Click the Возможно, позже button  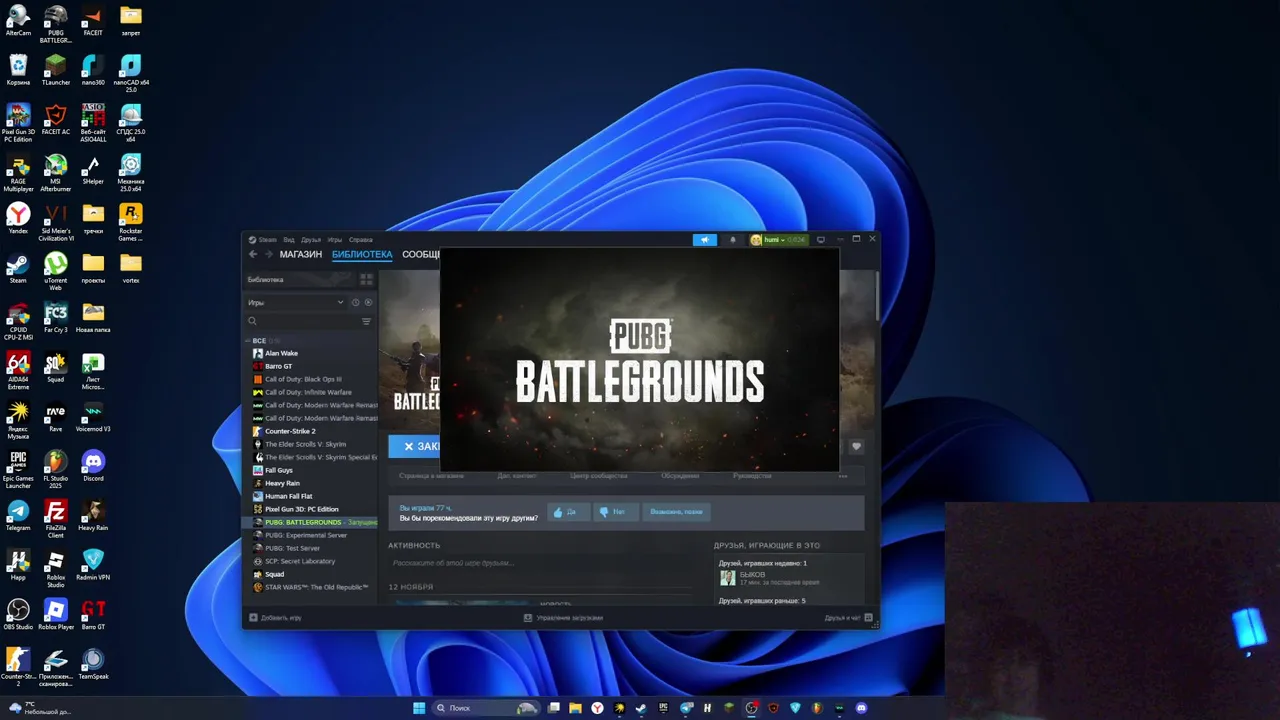click(x=676, y=512)
